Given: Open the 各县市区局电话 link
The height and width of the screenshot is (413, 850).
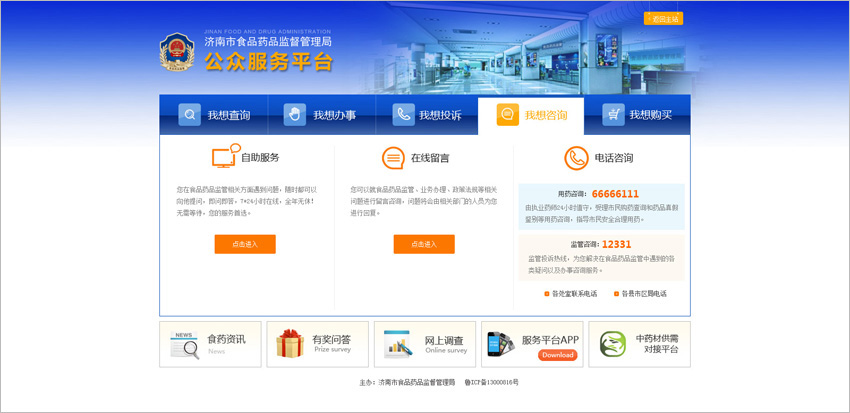Looking at the screenshot, I should [643, 294].
